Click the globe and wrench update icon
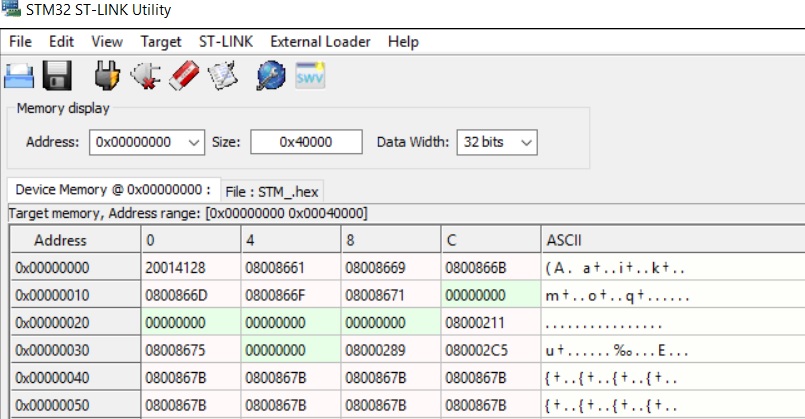 pyautogui.click(x=271, y=76)
